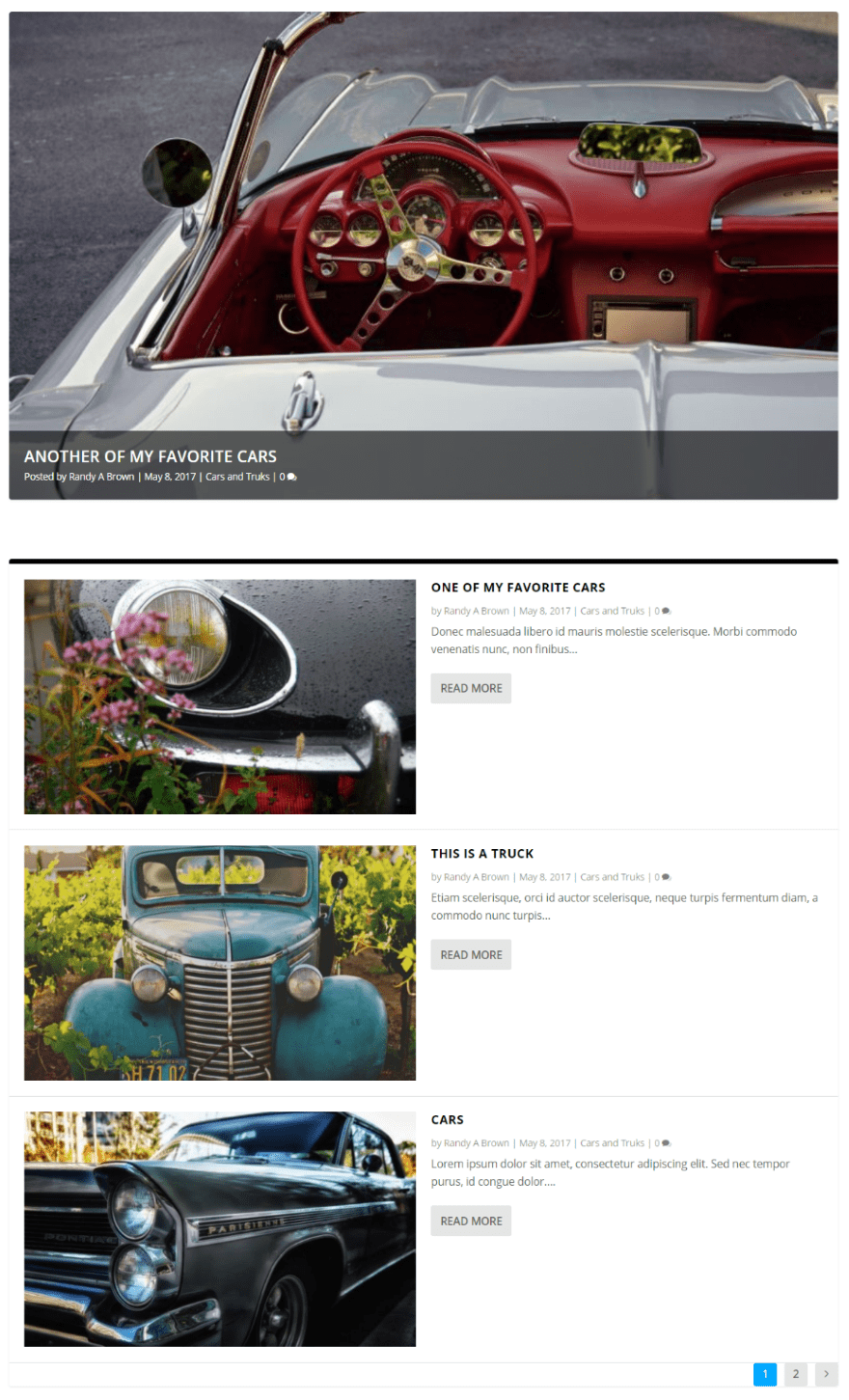
Task: Click Randy A Brown author on featured post
Action: (101, 477)
